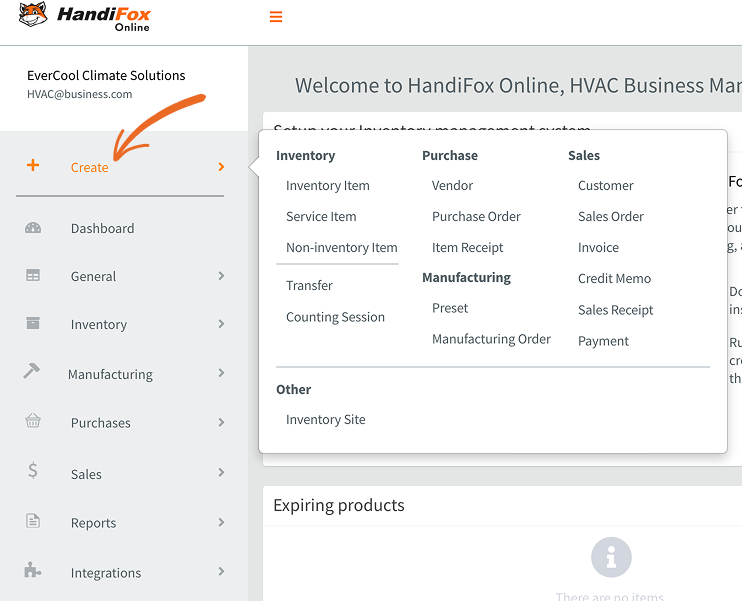Open the Create menu label
Screen dimensions: 742x601
click(x=89, y=168)
